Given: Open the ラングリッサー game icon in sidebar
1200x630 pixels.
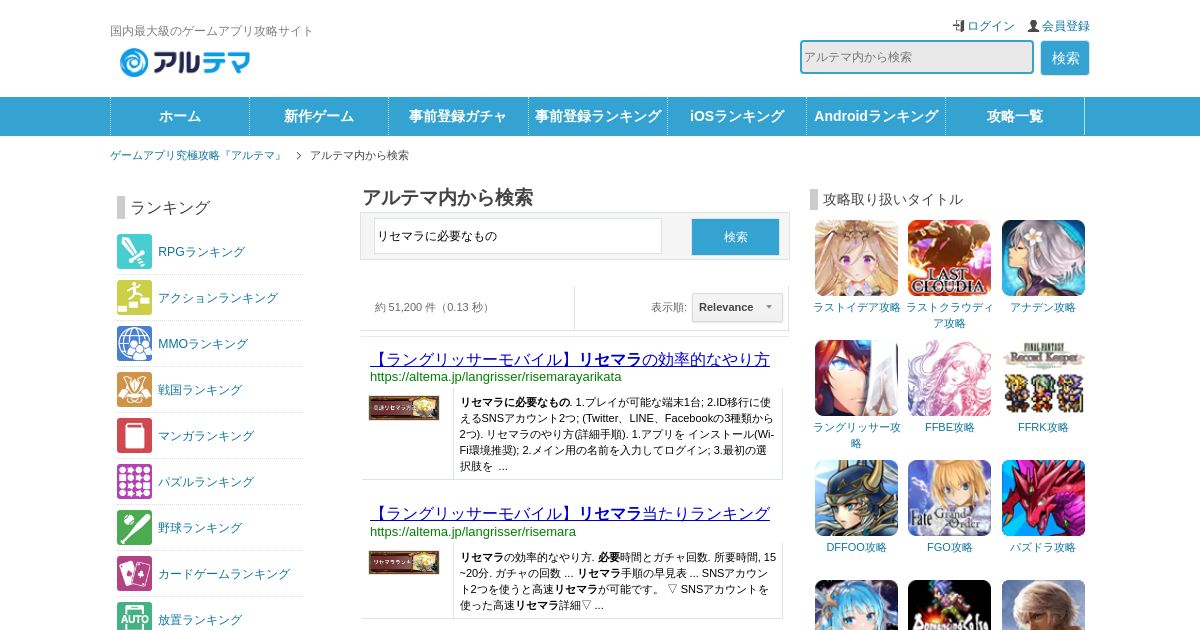Looking at the screenshot, I should (x=856, y=378).
